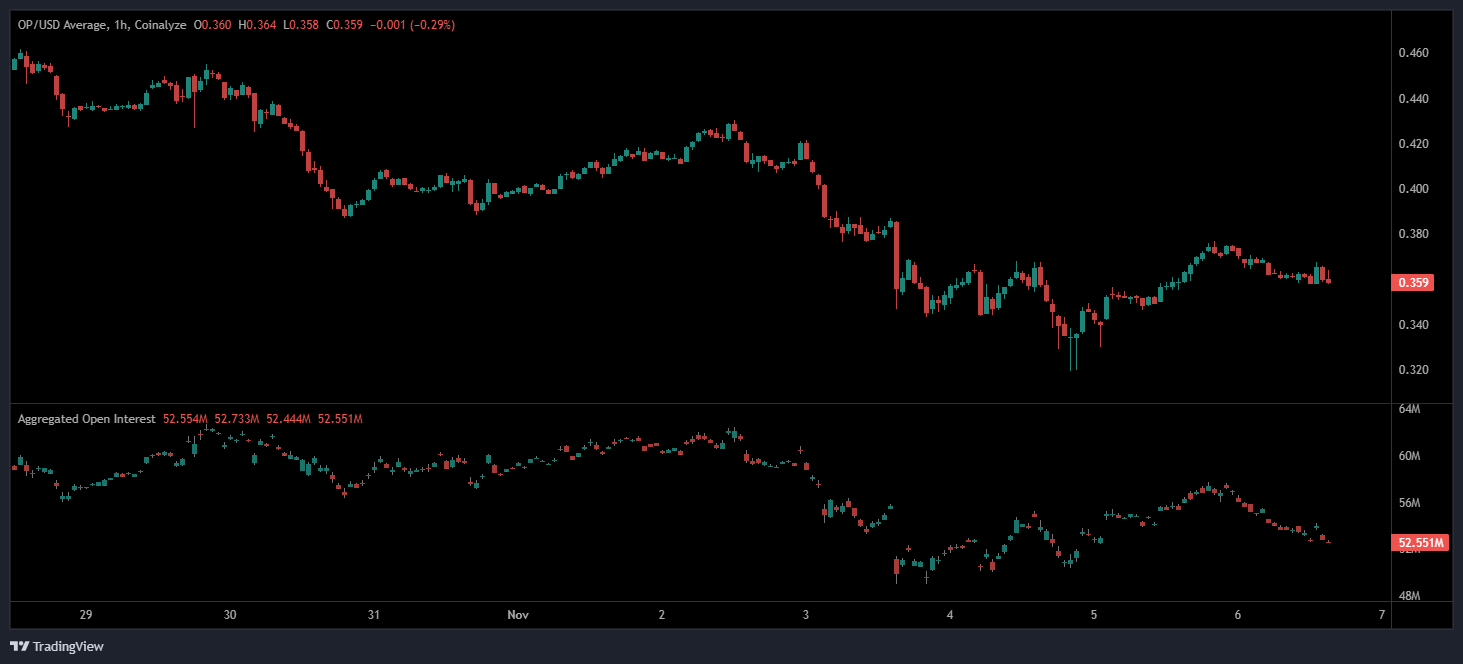Click the red 52.551M open interest tag
1463x664 pixels.
coord(1421,543)
